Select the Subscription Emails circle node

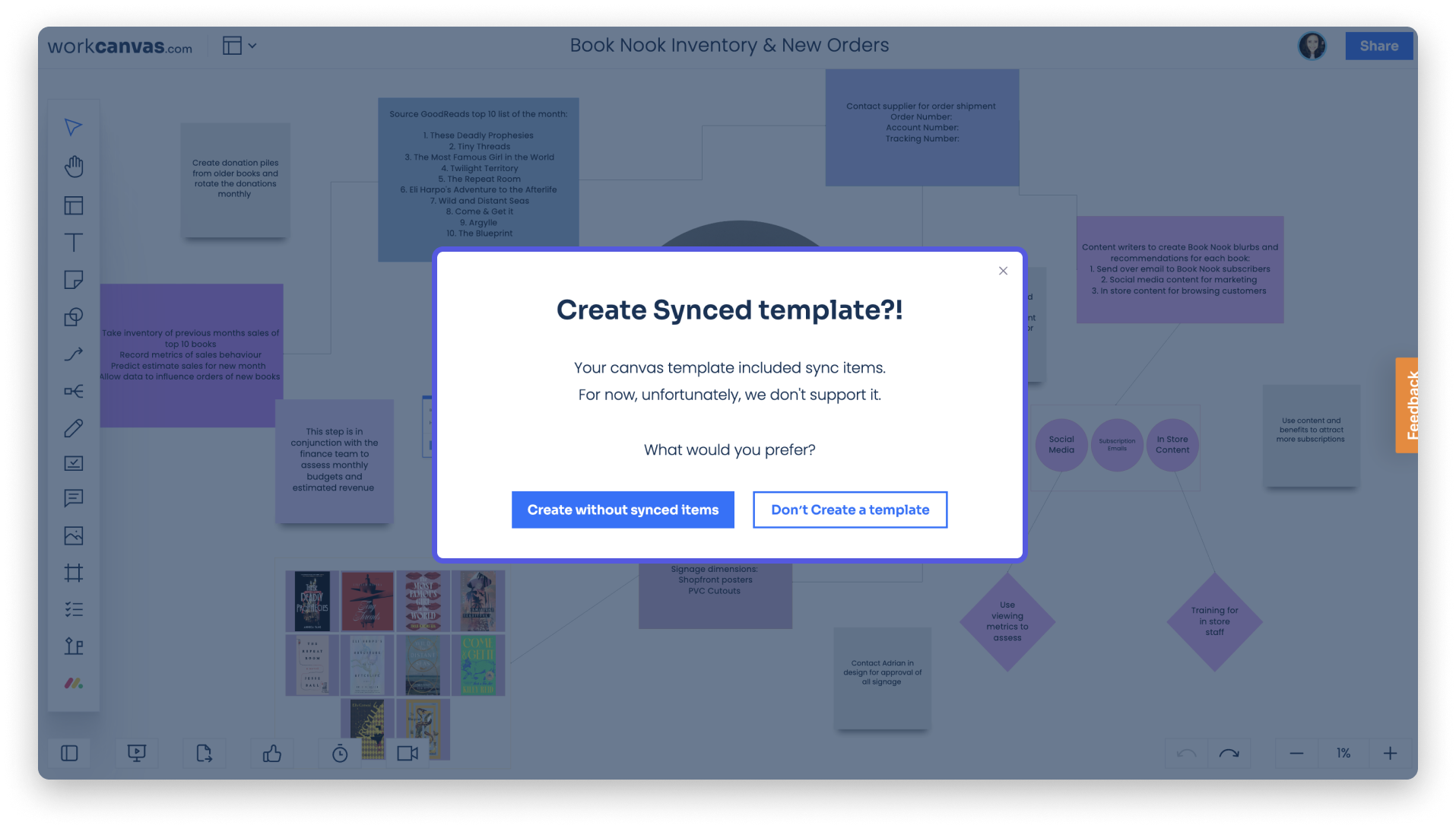(1117, 445)
